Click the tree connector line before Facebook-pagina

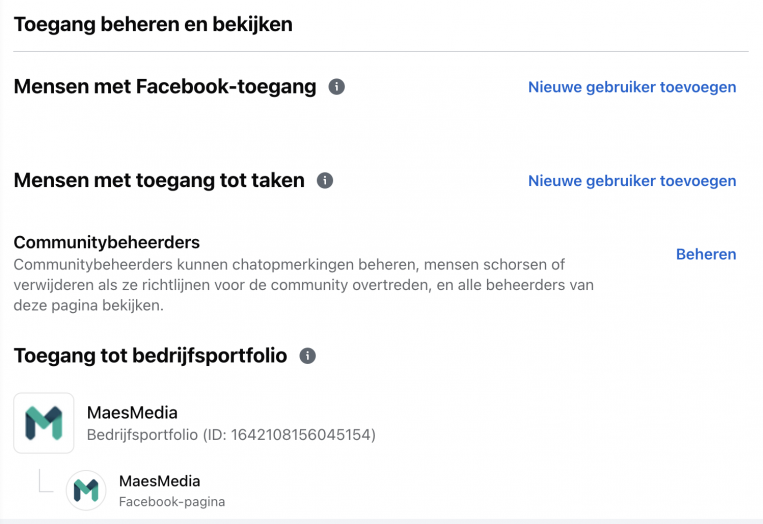click(45, 481)
